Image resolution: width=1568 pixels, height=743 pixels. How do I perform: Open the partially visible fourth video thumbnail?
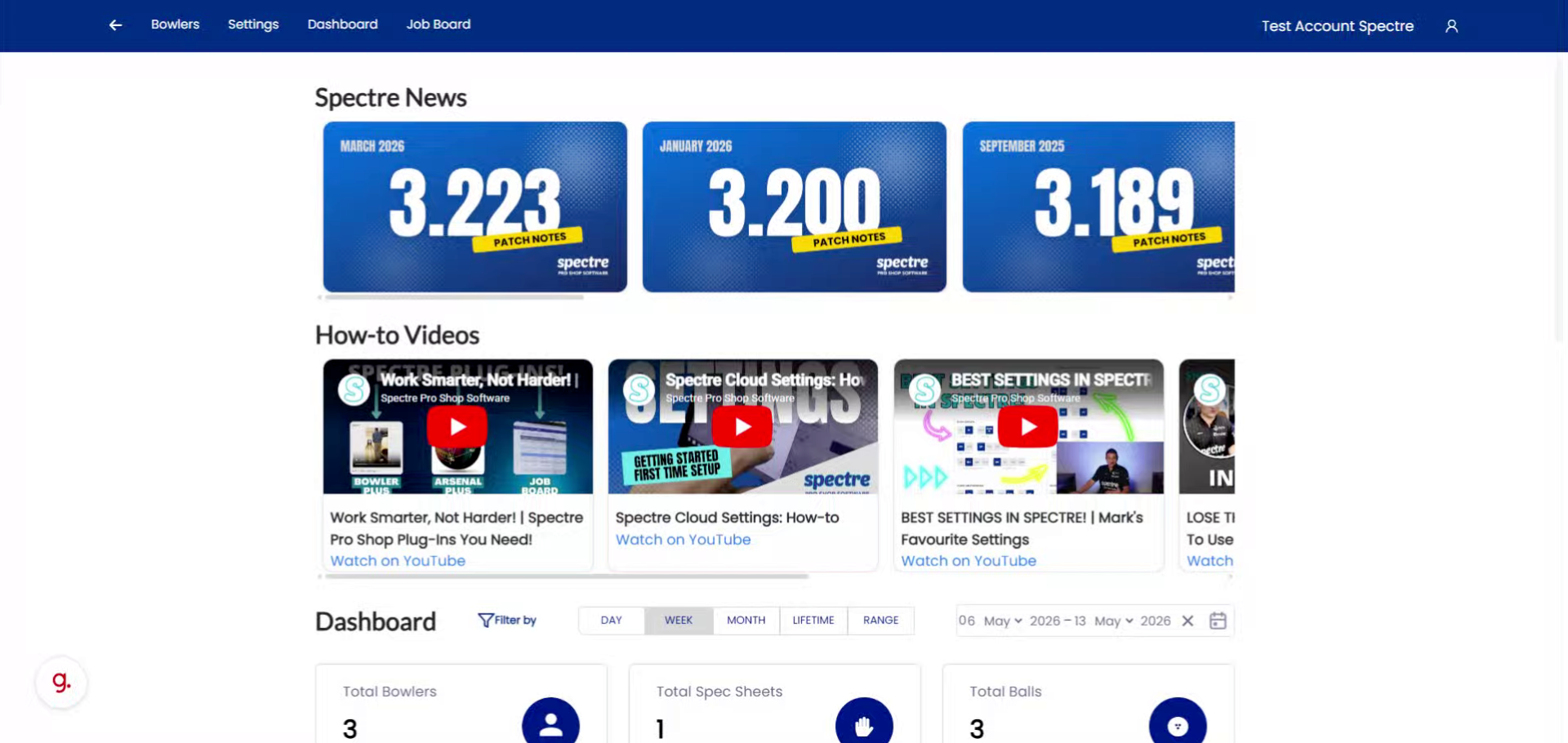point(1207,426)
